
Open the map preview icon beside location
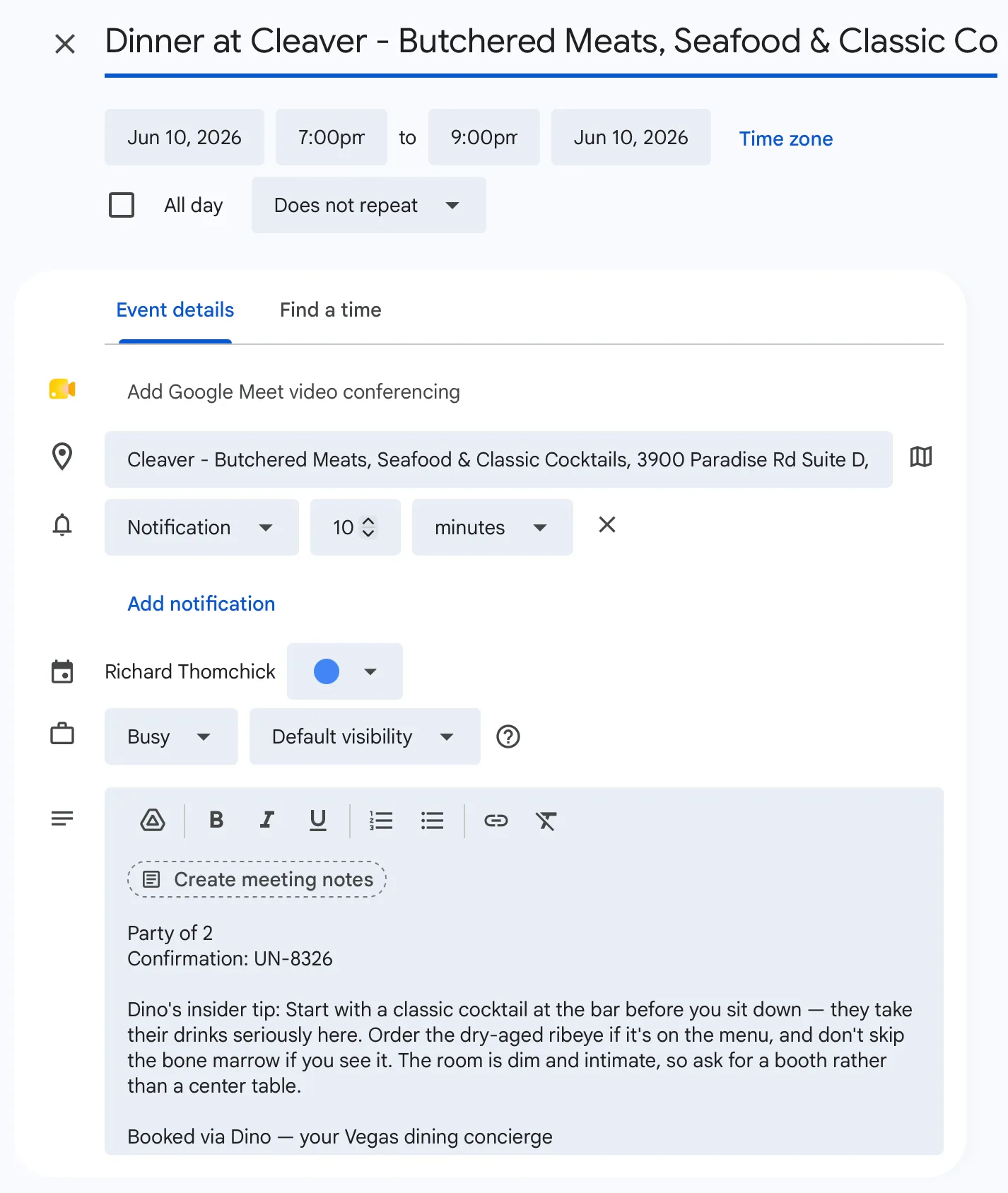click(921, 457)
